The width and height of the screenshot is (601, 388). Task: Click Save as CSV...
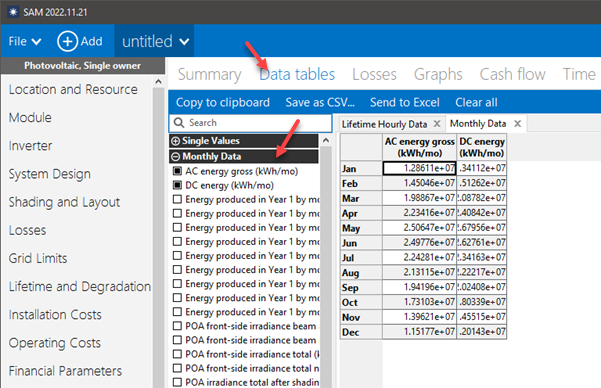320,102
